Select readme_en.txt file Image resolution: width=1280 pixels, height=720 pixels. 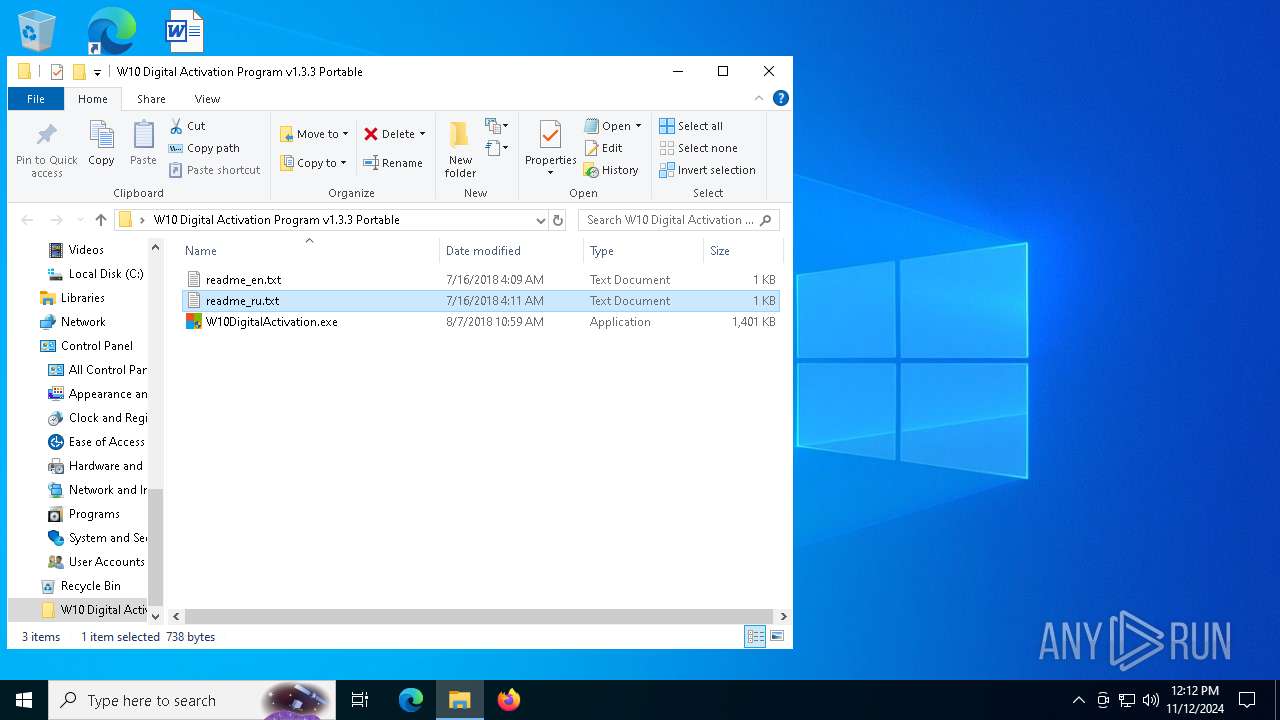pos(481,280)
